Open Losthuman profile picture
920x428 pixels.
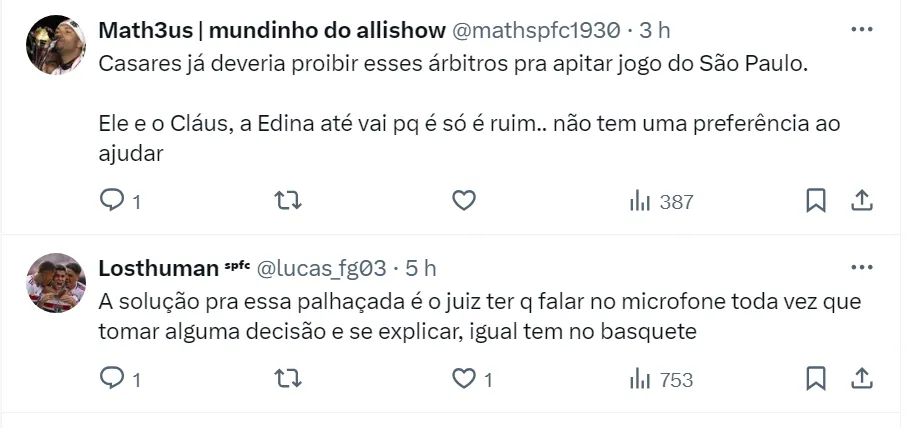(x=55, y=283)
